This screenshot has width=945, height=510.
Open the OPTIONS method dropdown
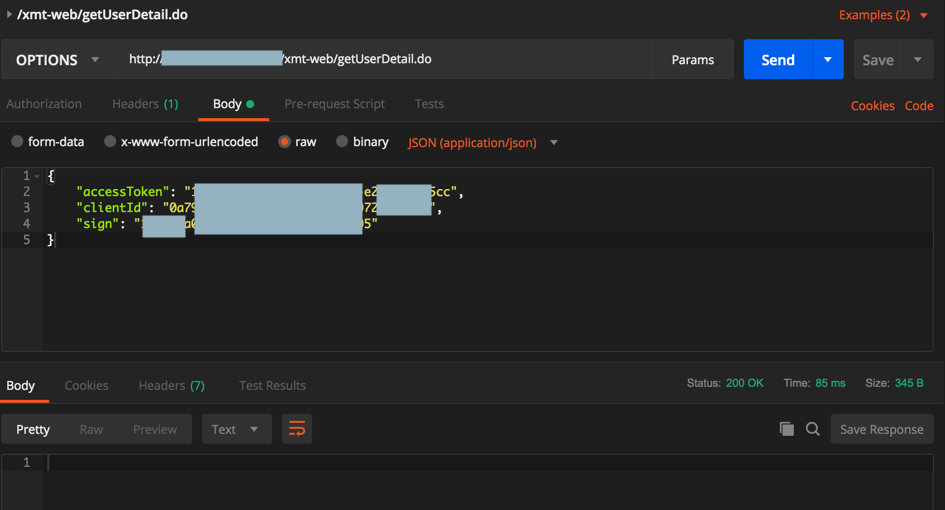pos(58,60)
